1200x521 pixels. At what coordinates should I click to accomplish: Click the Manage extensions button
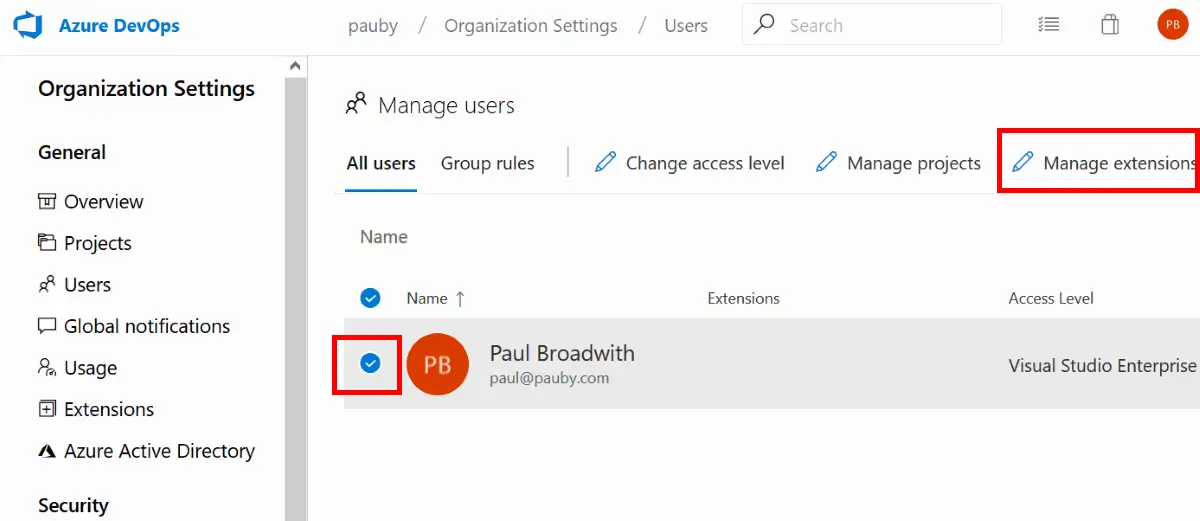tap(1104, 163)
